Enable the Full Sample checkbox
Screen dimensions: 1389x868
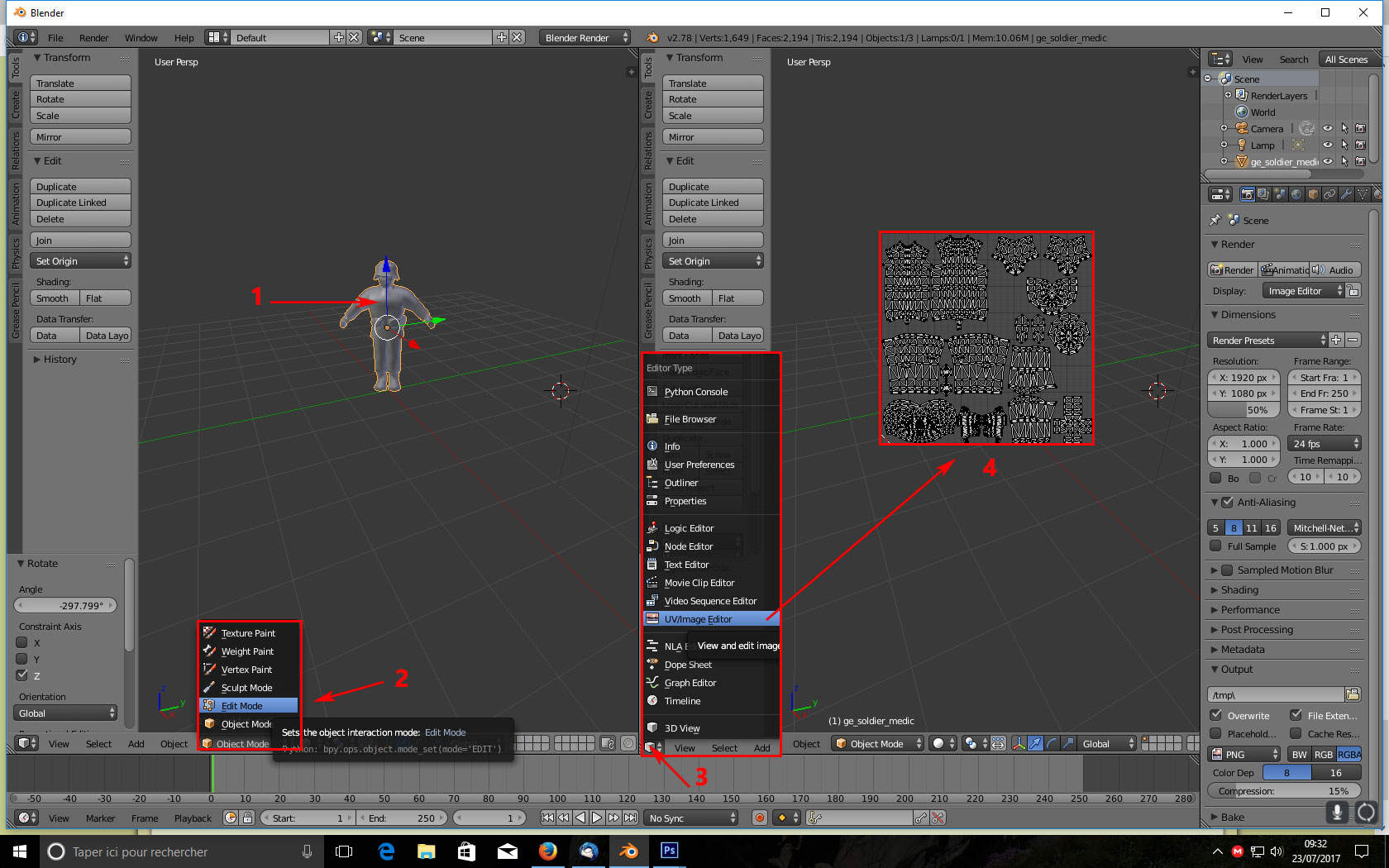point(1215,546)
